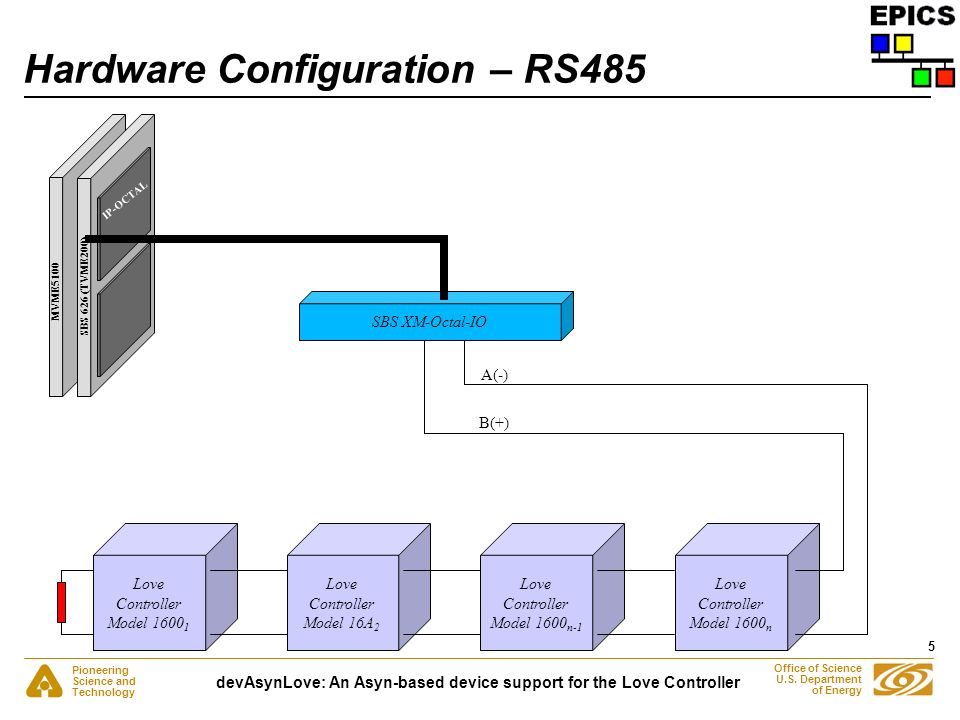
Task: Click the EPICS logo graphic
Action: pyautogui.click(x=912, y=45)
